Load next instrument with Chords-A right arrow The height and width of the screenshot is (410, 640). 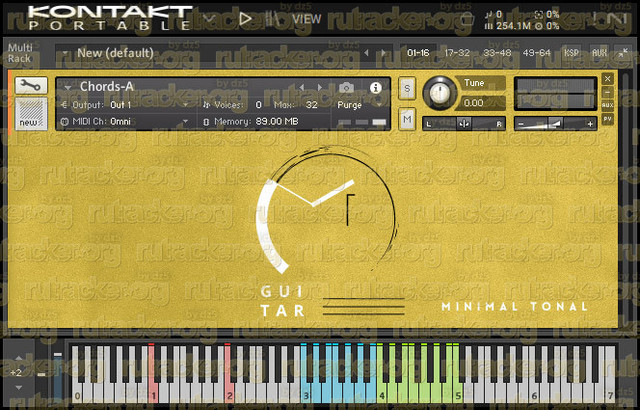pos(320,87)
